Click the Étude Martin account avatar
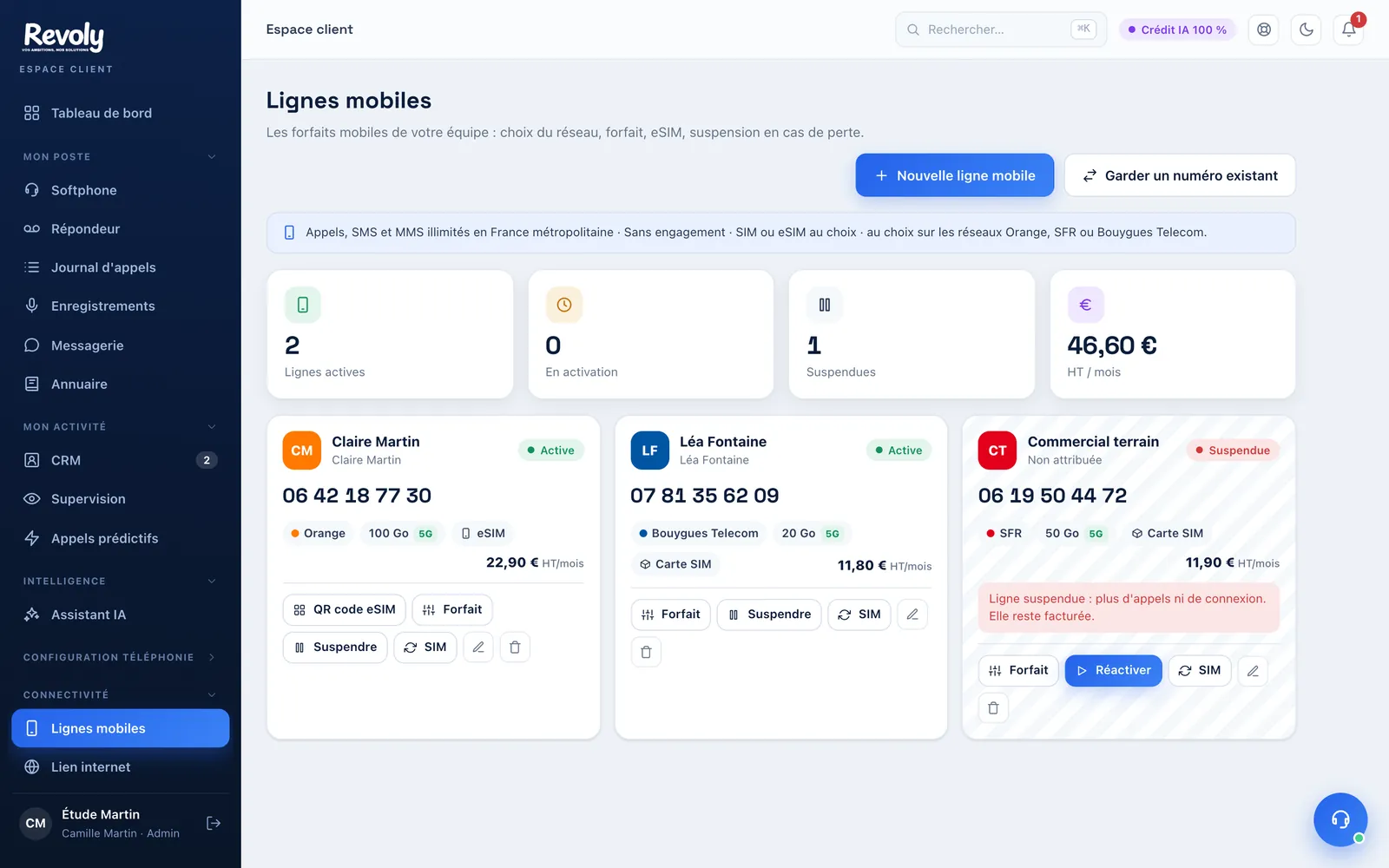Image resolution: width=1389 pixels, height=868 pixels. tap(36, 823)
